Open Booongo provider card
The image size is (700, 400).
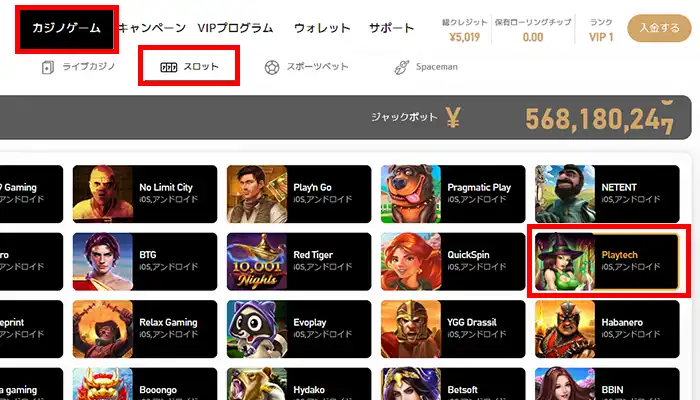[x=145, y=384]
